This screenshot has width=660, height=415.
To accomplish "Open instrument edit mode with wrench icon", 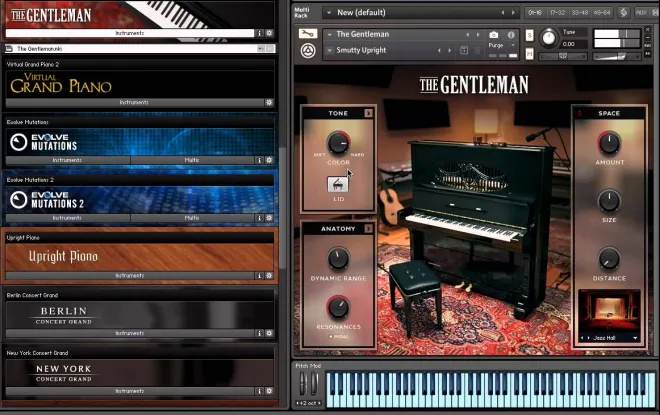I will click(308, 34).
